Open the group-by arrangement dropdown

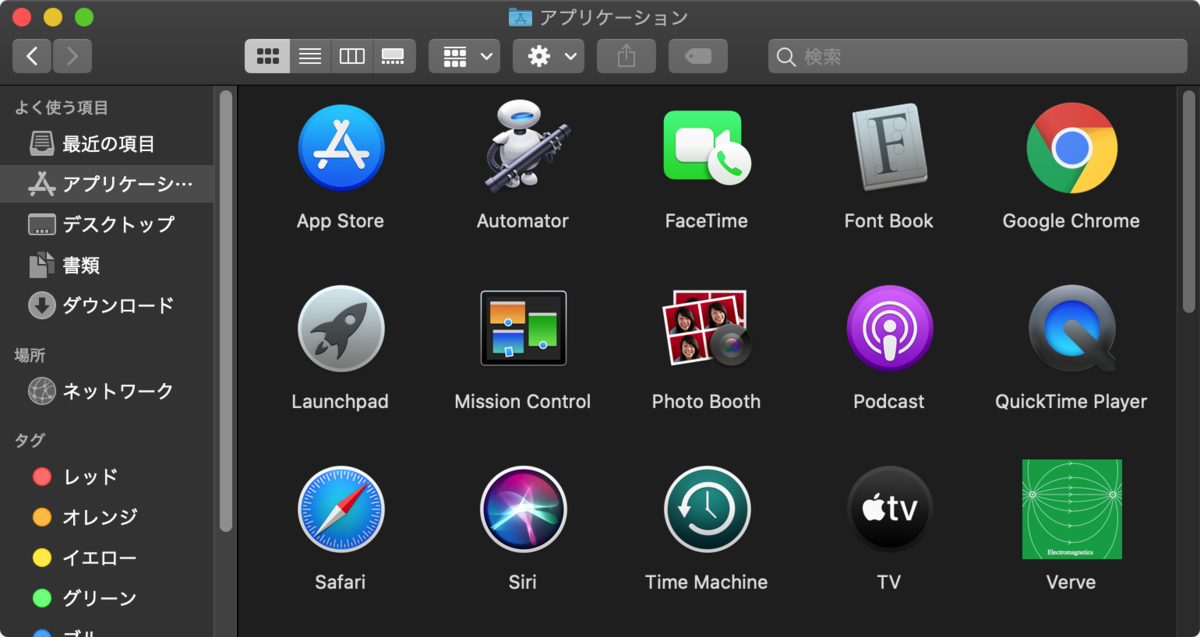tap(464, 56)
